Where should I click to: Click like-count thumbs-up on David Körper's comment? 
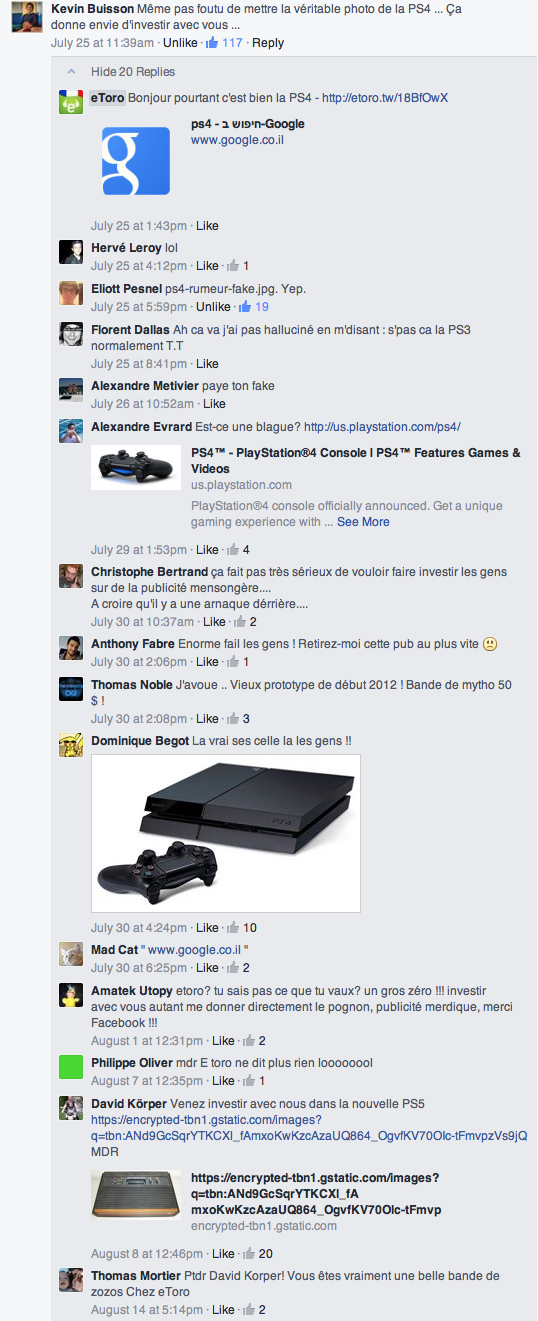tap(249, 1254)
